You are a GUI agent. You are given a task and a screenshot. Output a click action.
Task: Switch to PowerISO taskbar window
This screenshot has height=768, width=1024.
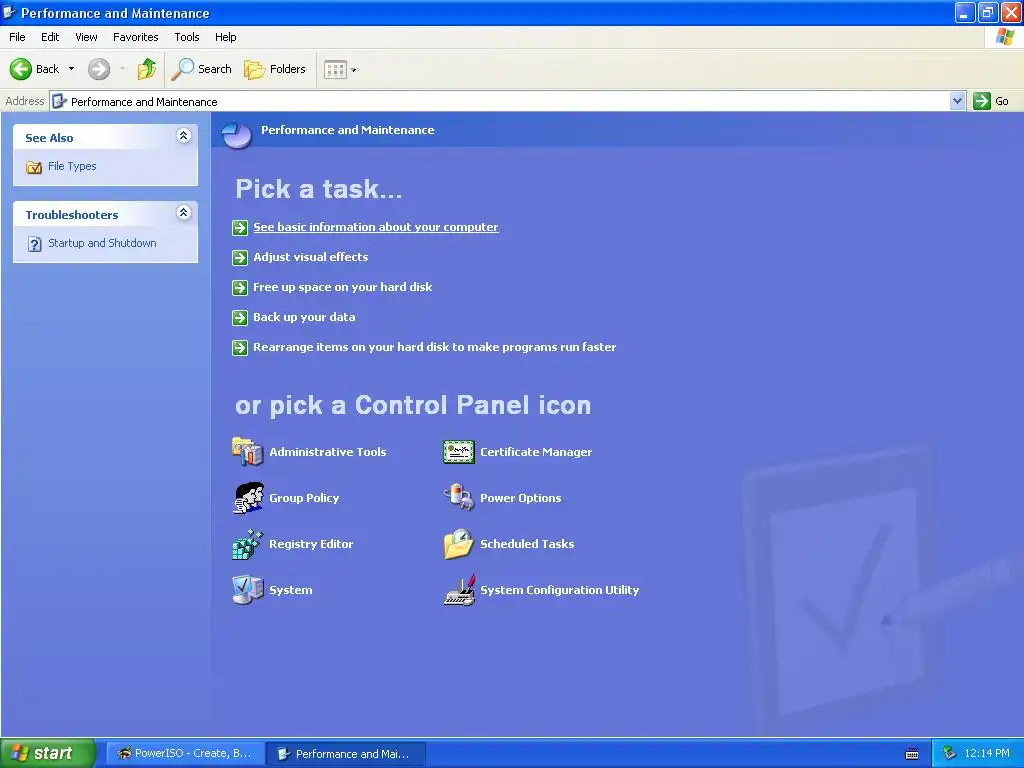click(x=185, y=754)
